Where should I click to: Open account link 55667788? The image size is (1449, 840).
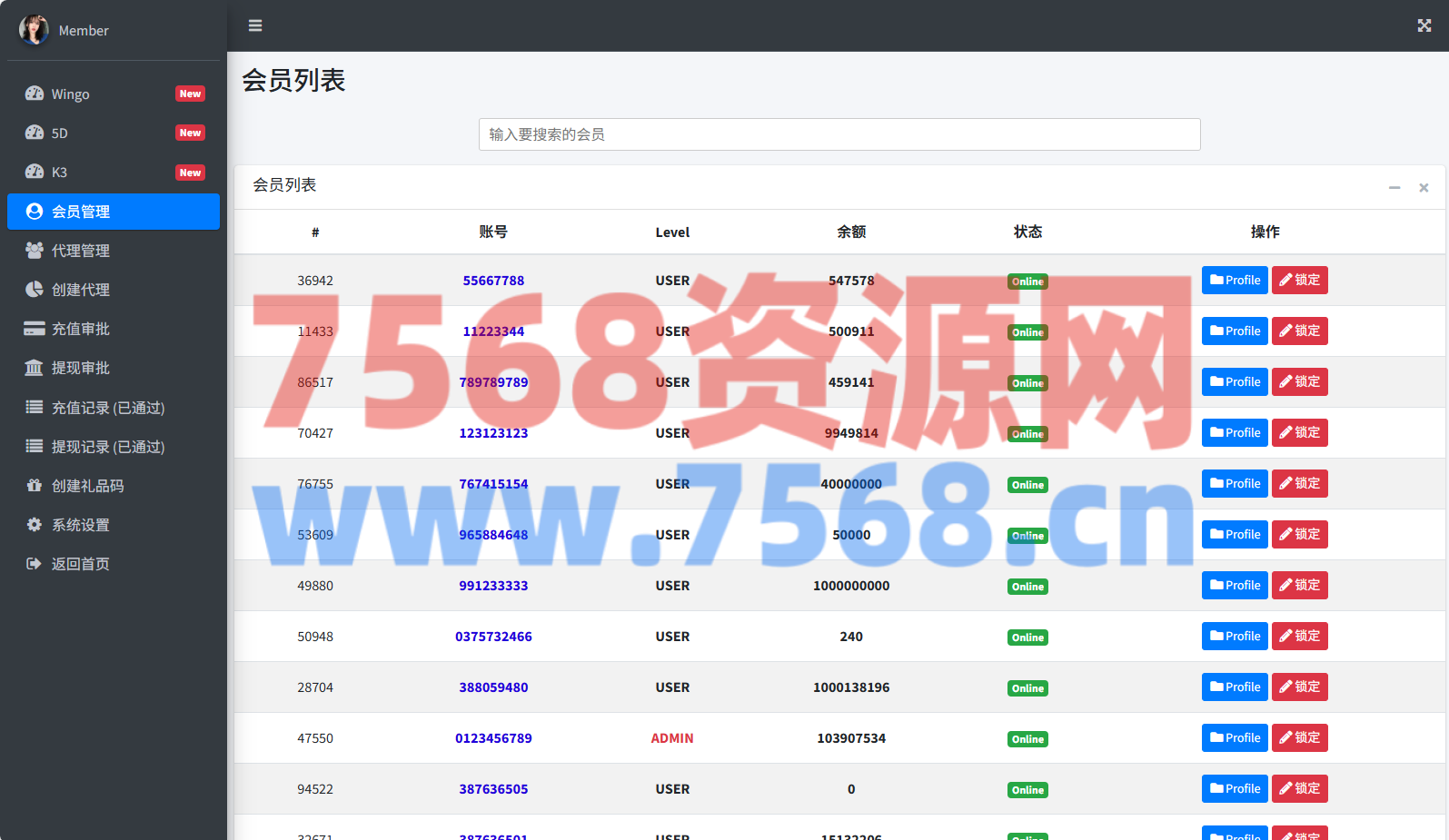(x=493, y=281)
